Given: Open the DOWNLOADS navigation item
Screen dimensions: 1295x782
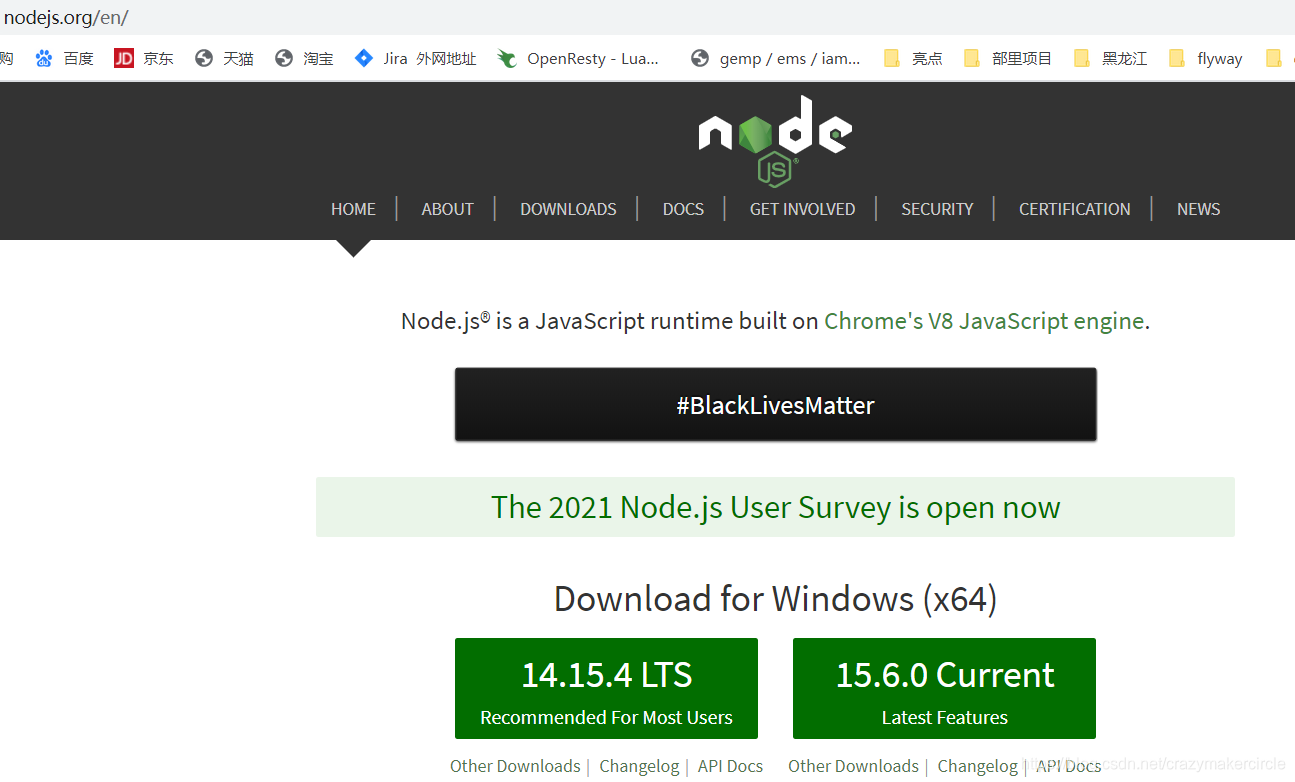Looking at the screenshot, I should pyautogui.click(x=568, y=208).
